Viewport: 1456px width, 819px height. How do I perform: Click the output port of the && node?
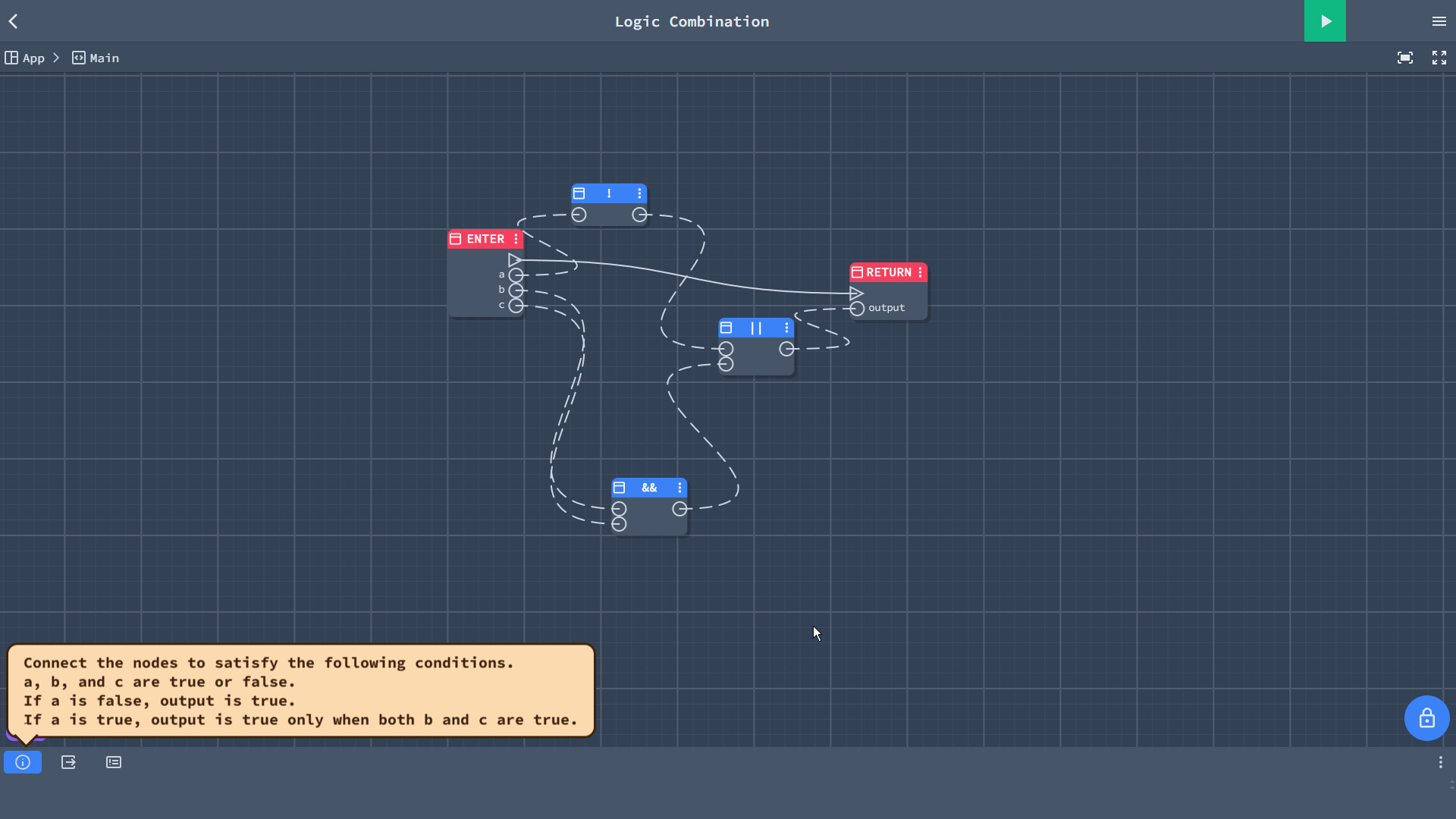tap(679, 509)
